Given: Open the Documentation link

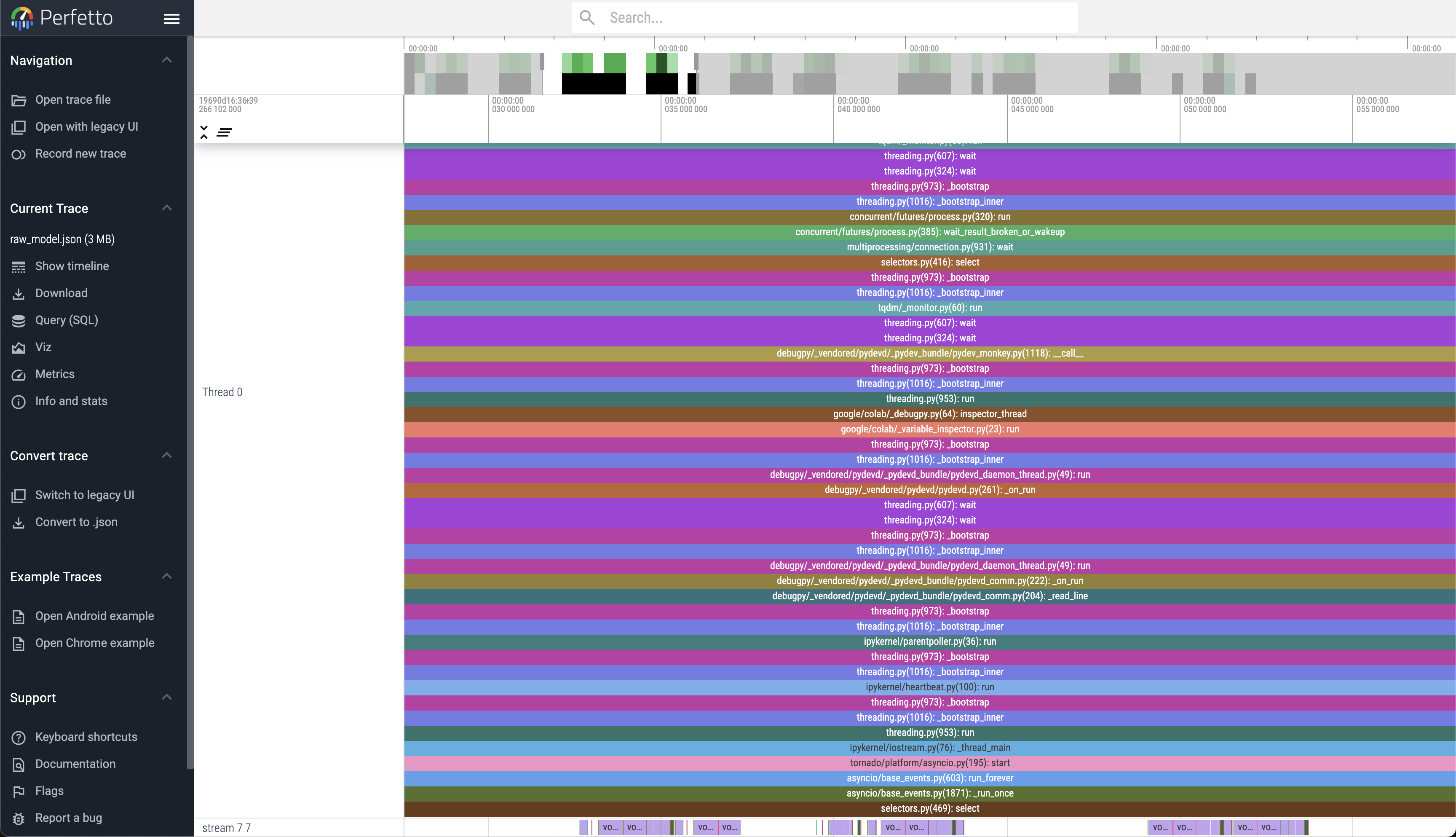Looking at the screenshot, I should coord(75,764).
